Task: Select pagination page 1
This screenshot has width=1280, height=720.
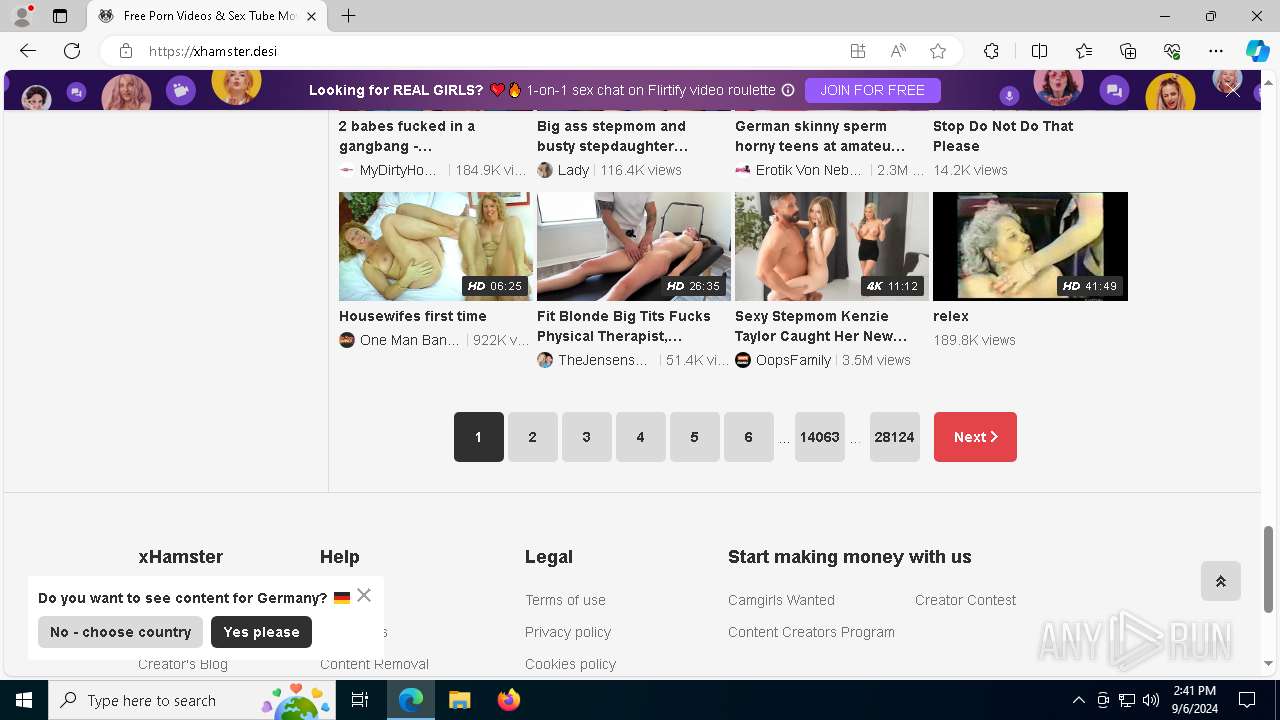Action: [x=479, y=437]
